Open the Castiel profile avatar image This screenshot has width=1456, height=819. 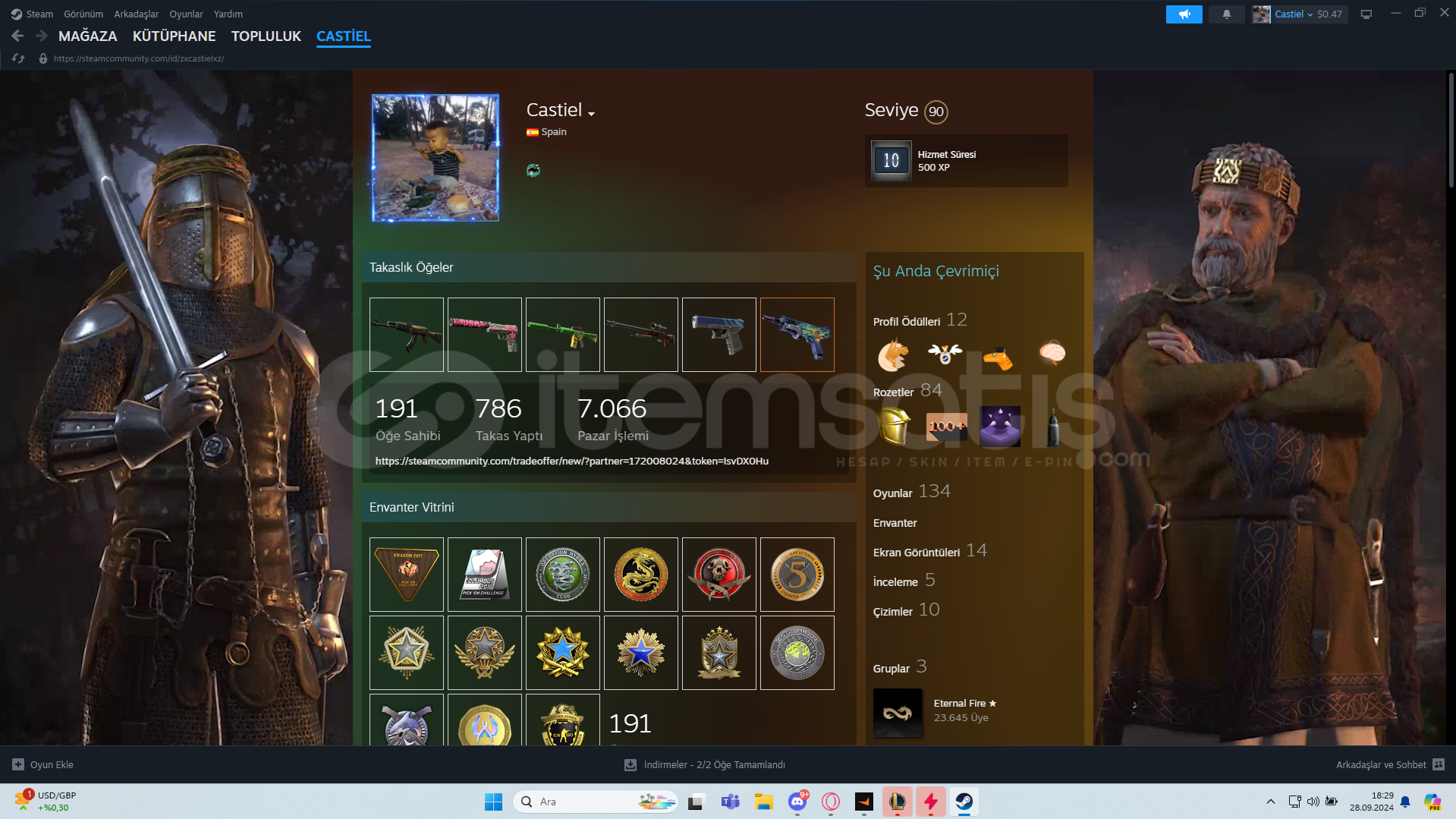(x=436, y=158)
